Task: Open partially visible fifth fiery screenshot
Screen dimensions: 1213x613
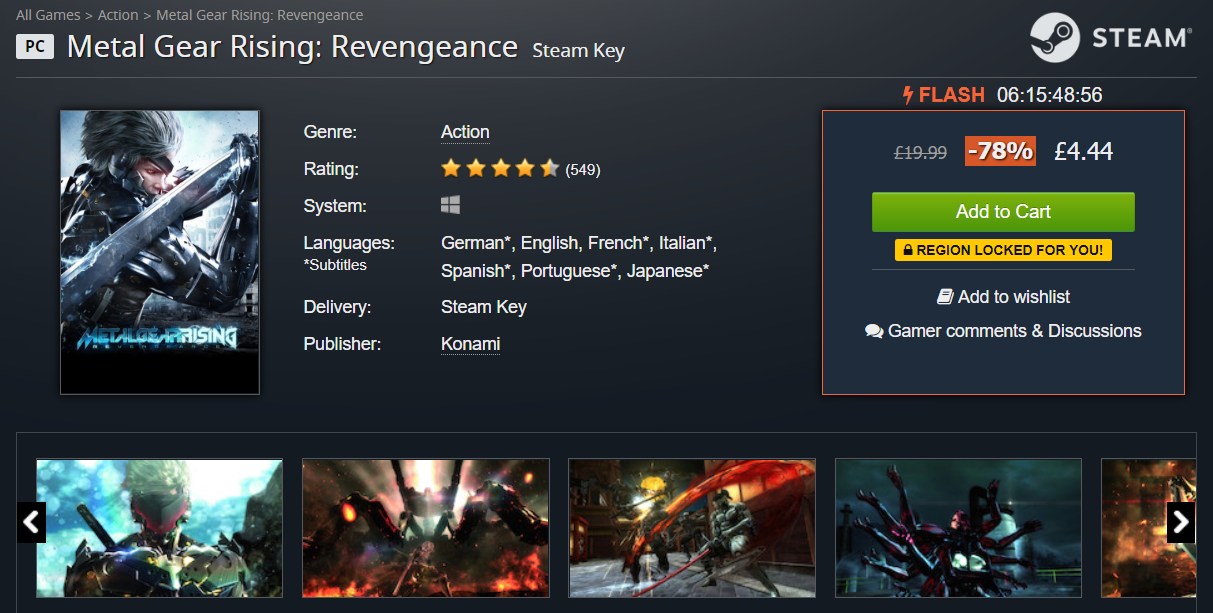Action: (x=1148, y=528)
